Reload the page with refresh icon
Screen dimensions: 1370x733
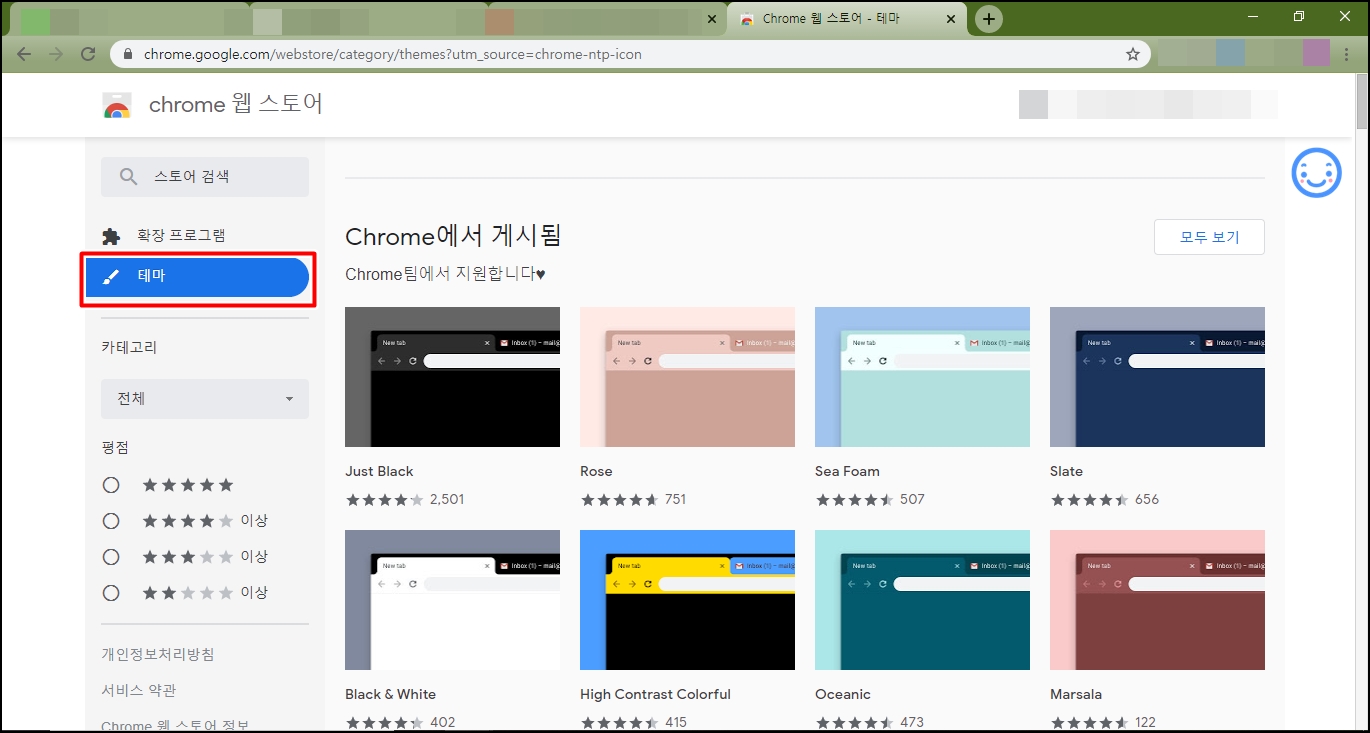(88, 54)
